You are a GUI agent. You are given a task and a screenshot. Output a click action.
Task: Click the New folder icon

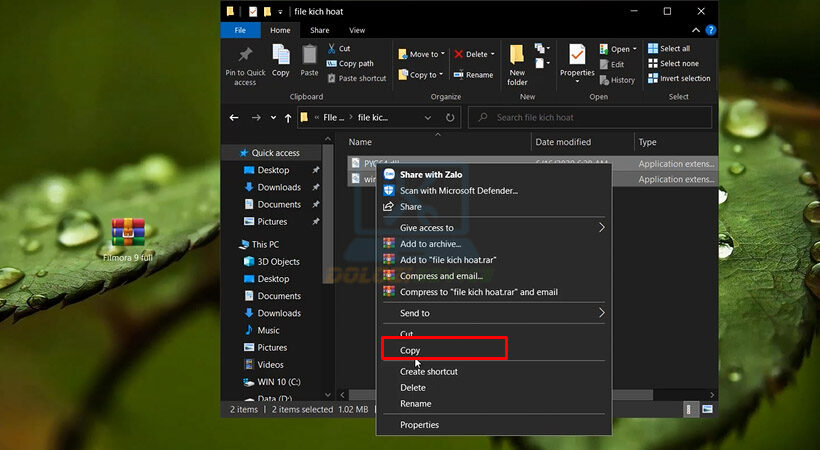point(517,59)
